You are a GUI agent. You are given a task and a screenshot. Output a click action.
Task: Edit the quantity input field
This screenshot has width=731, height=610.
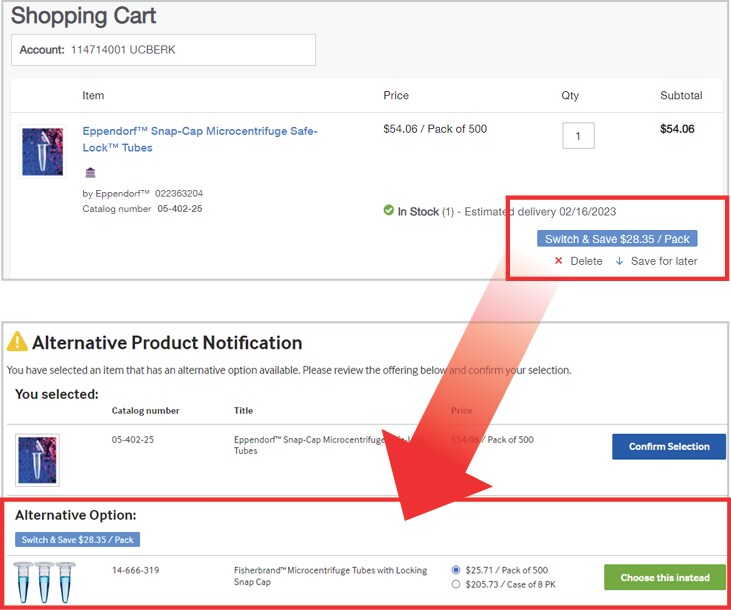(x=578, y=135)
